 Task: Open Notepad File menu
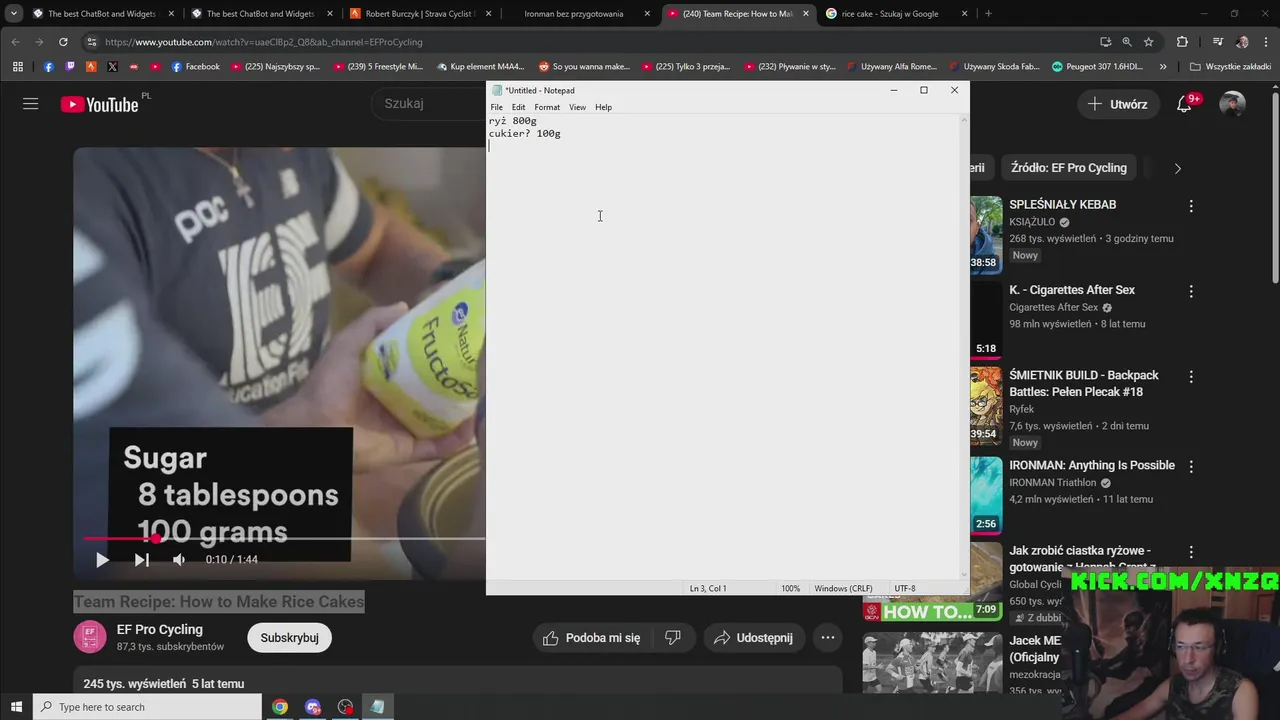coord(496,107)
